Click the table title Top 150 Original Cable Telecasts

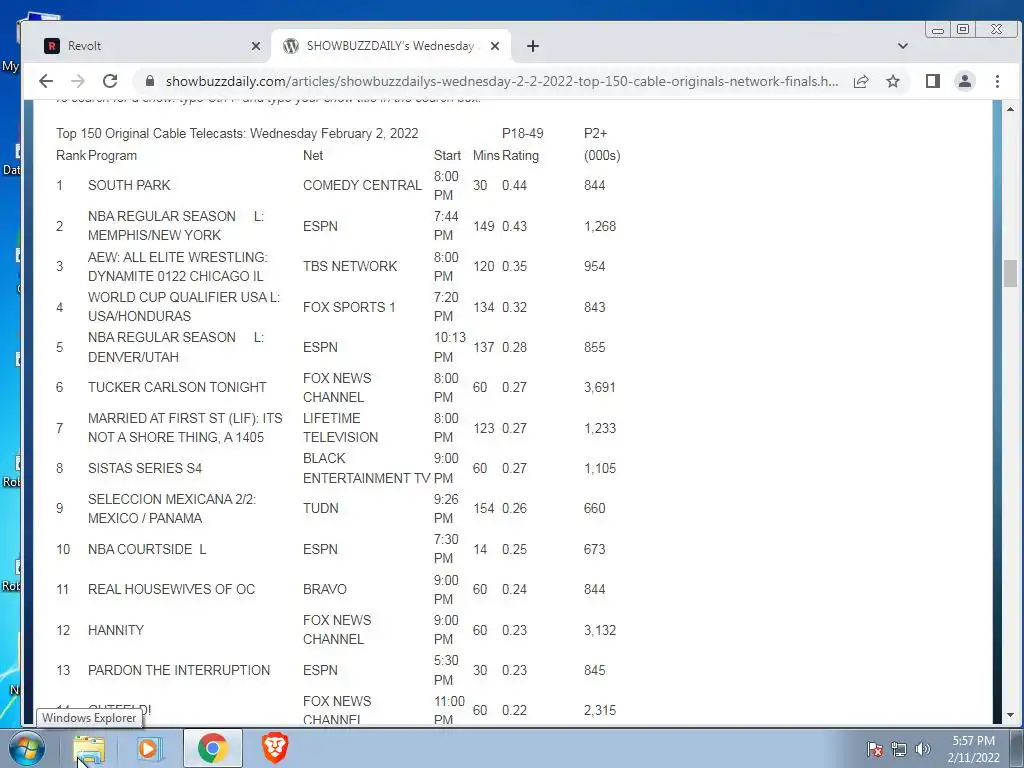pos(237,133)
